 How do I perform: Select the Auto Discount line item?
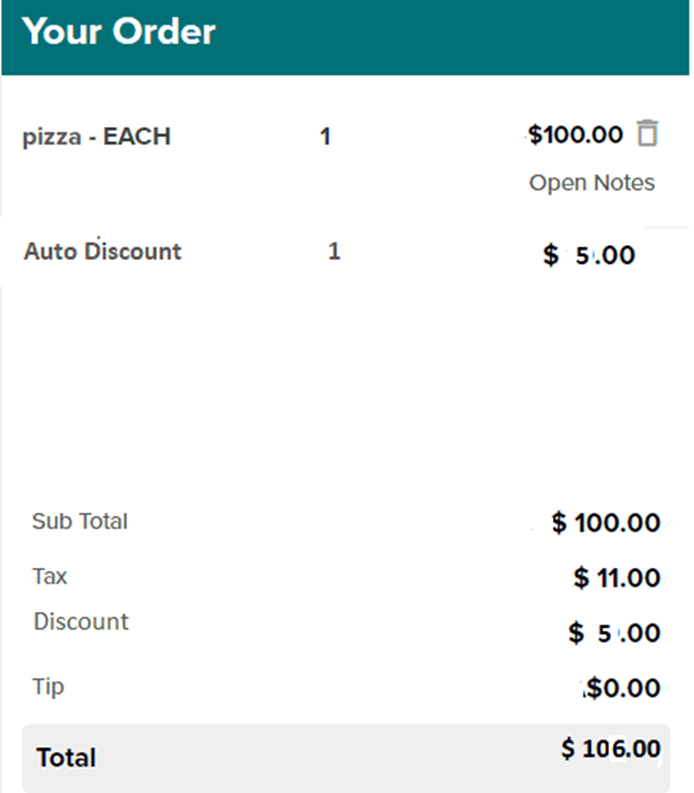pyautogui.click(x=102, y=251)
